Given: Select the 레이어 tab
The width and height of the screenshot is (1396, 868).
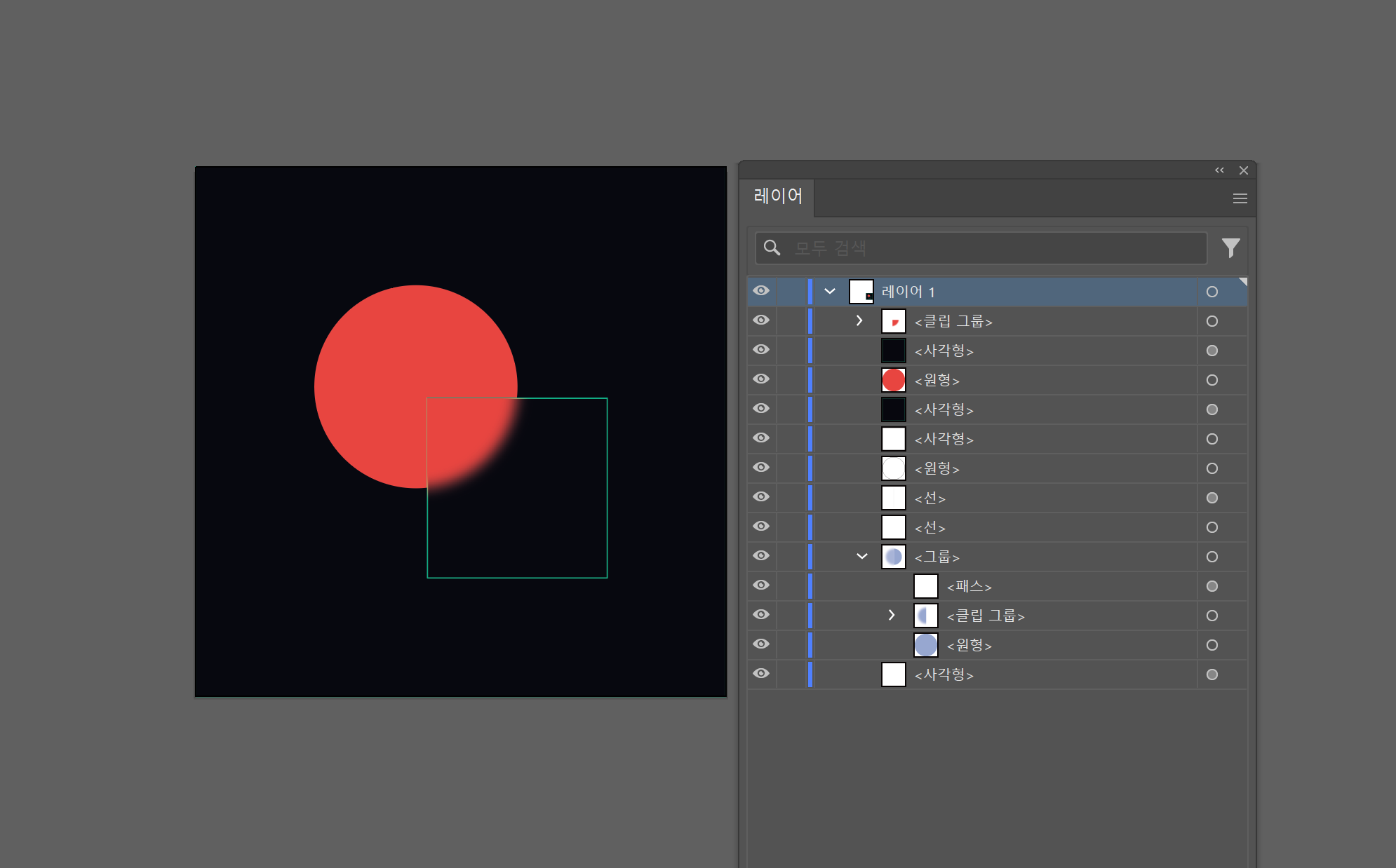Looking at the screenshot, I should point(777,196).
